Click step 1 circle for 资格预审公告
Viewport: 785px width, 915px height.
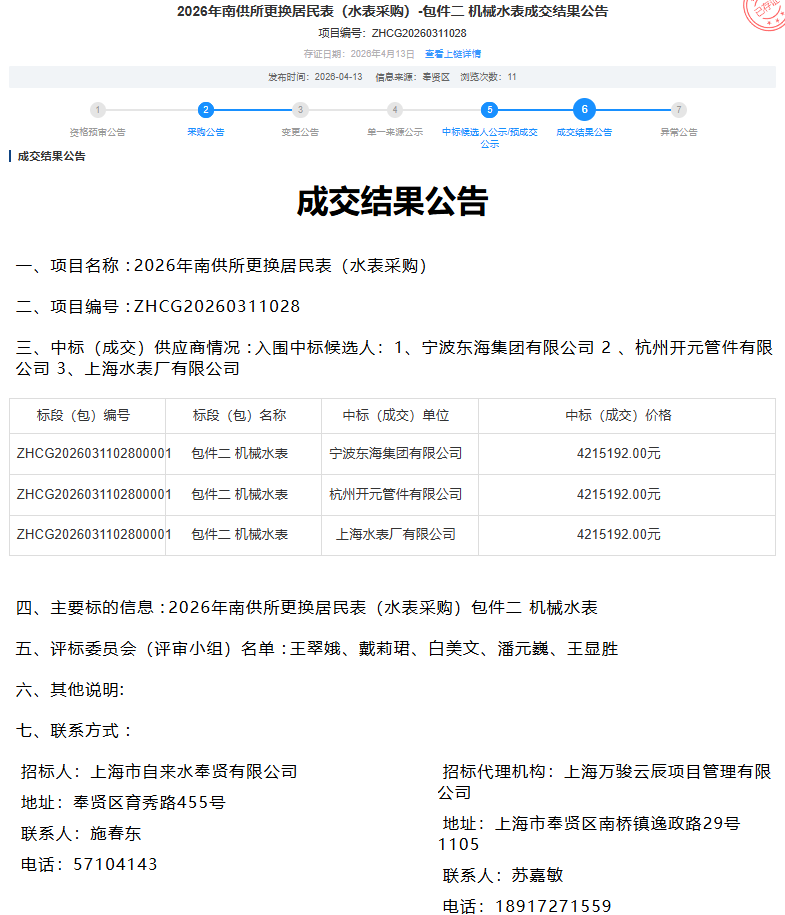pos(97,110)
